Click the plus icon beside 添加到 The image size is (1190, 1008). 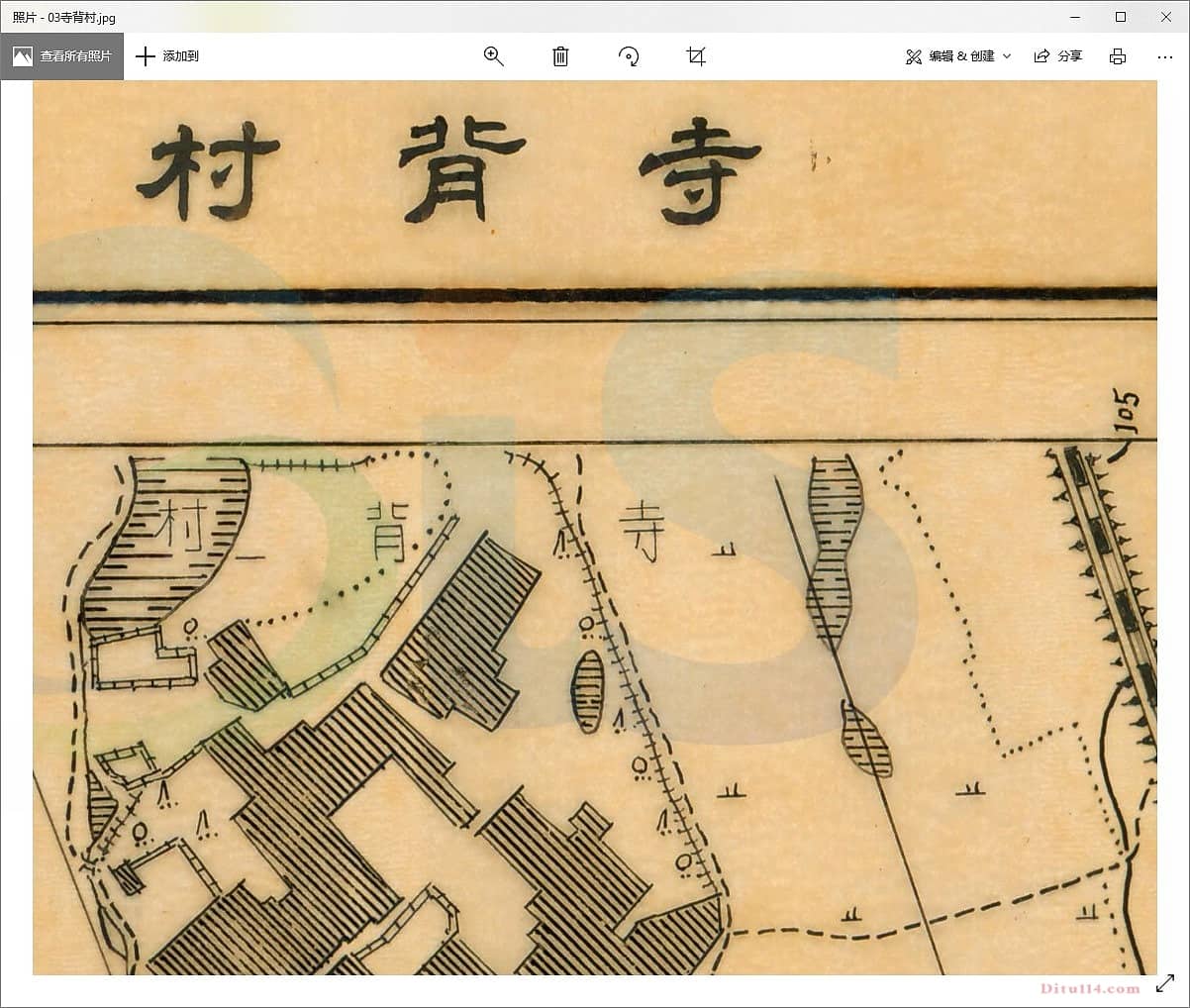pos(146,56)
